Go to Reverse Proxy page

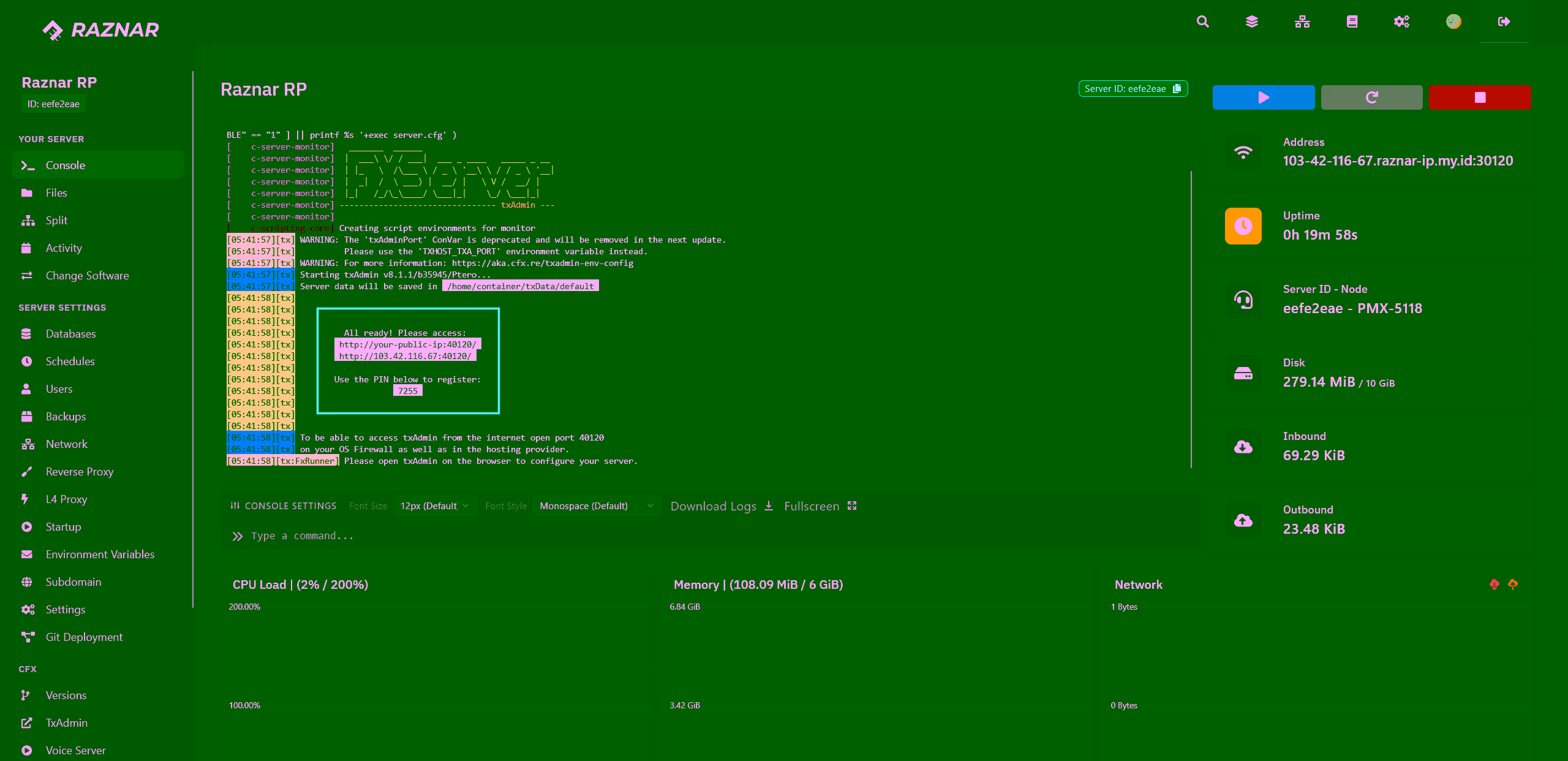click(98, 472)
